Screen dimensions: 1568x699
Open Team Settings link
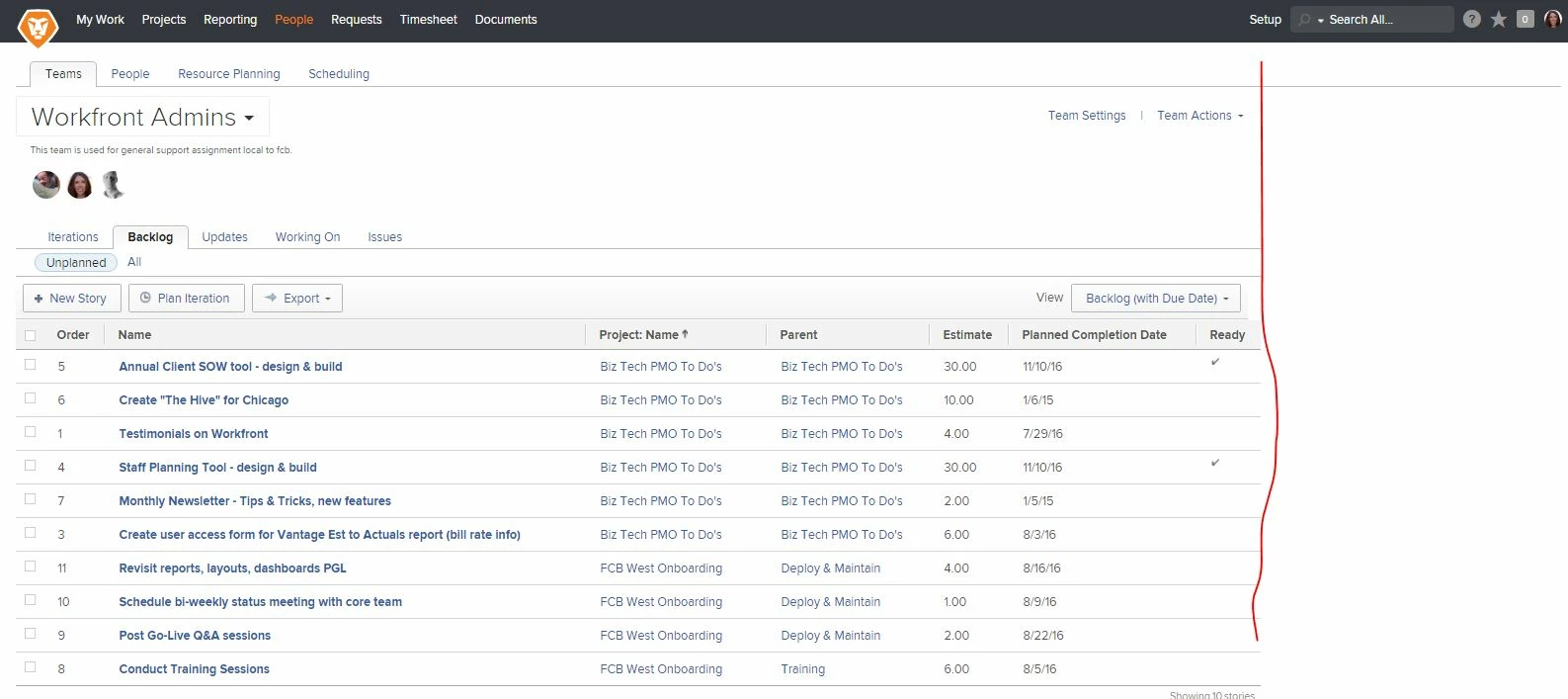1087,116
